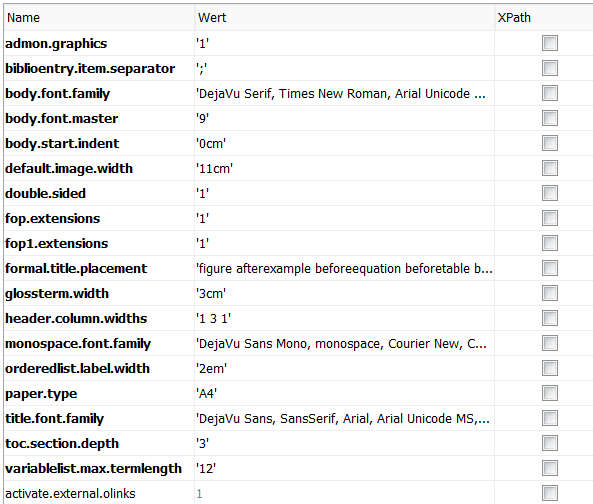This screenshot has width=593, height=504.
Task: Edit monospace.font.family value field
Action: point(344,343)
